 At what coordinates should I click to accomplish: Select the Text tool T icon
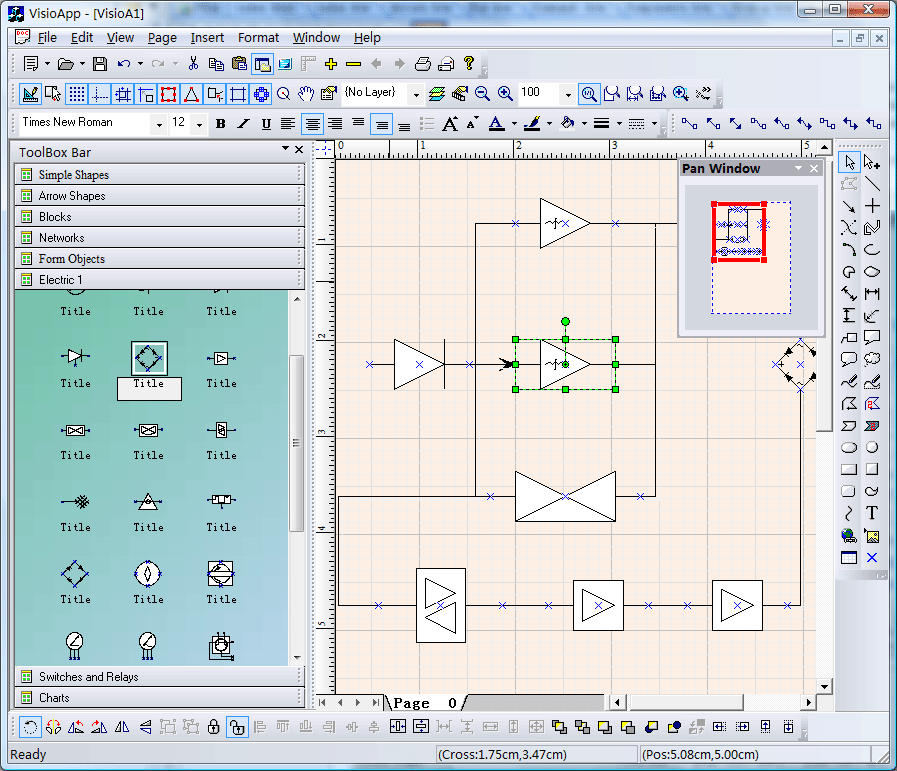(x=872, y=513)
